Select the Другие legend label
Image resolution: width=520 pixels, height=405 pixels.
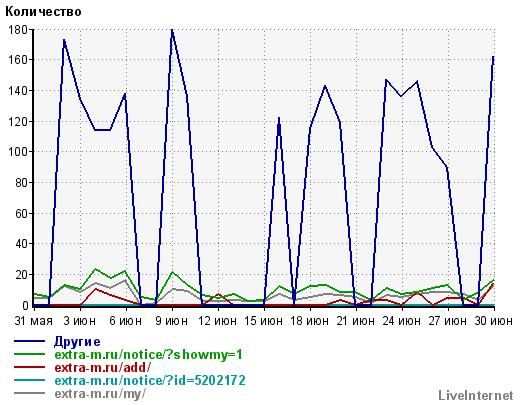[77, 342]
